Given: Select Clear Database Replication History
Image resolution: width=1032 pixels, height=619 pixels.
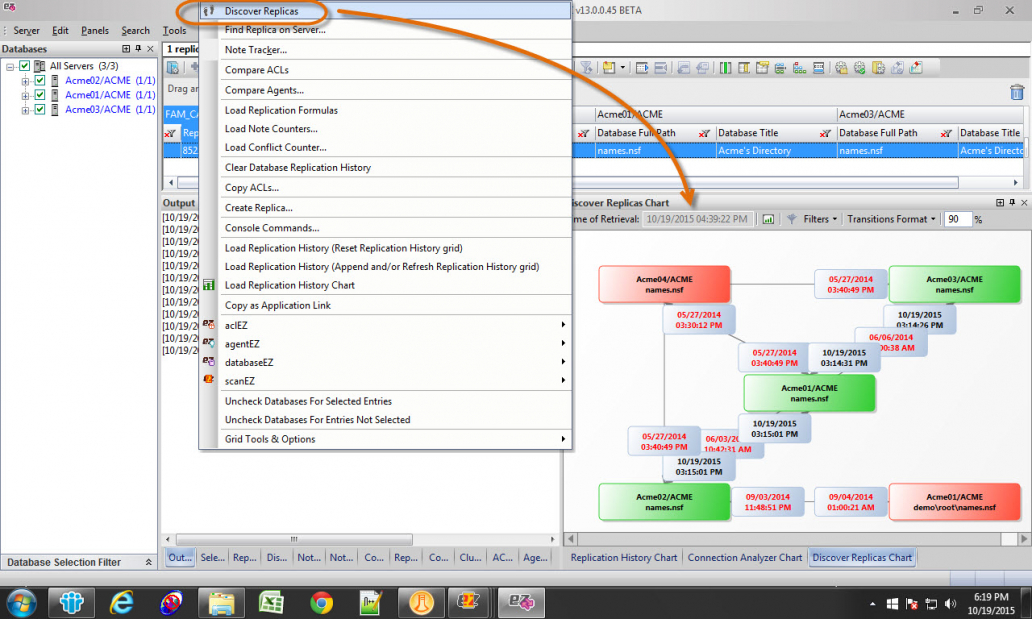Looking at the screenshot, I should click(x=385, y=167).
